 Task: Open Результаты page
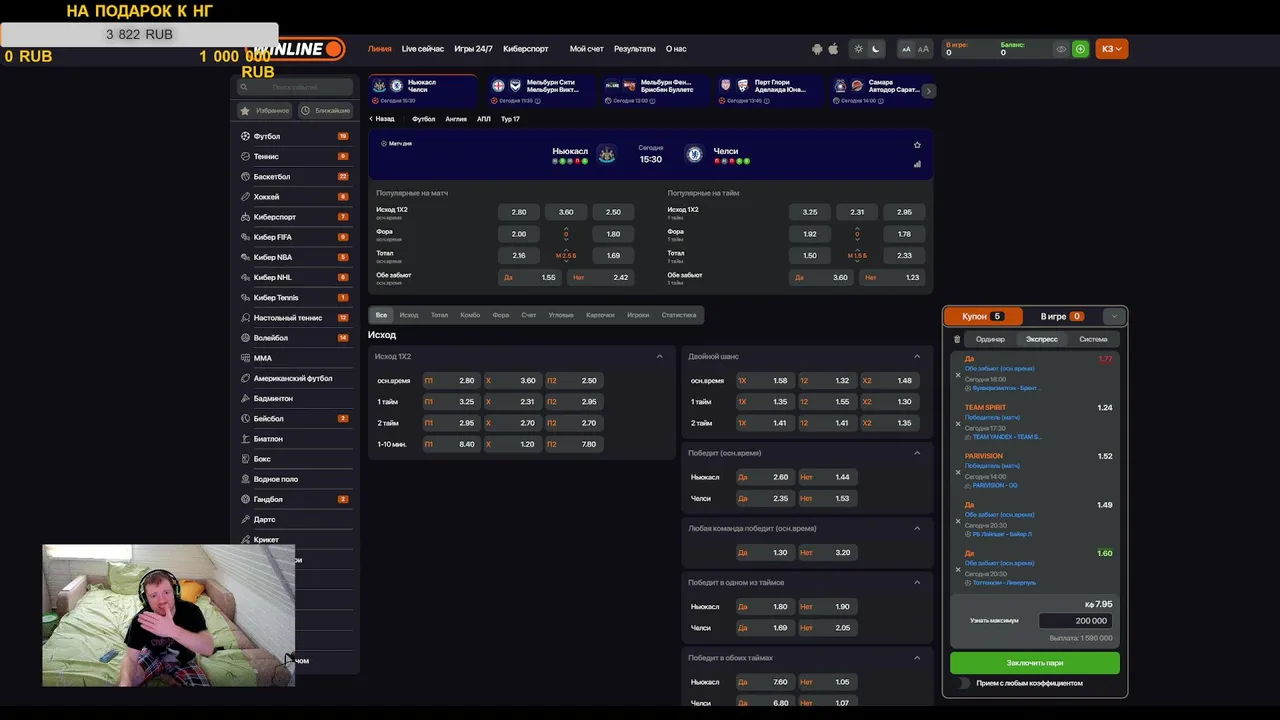tap(635, 49)
